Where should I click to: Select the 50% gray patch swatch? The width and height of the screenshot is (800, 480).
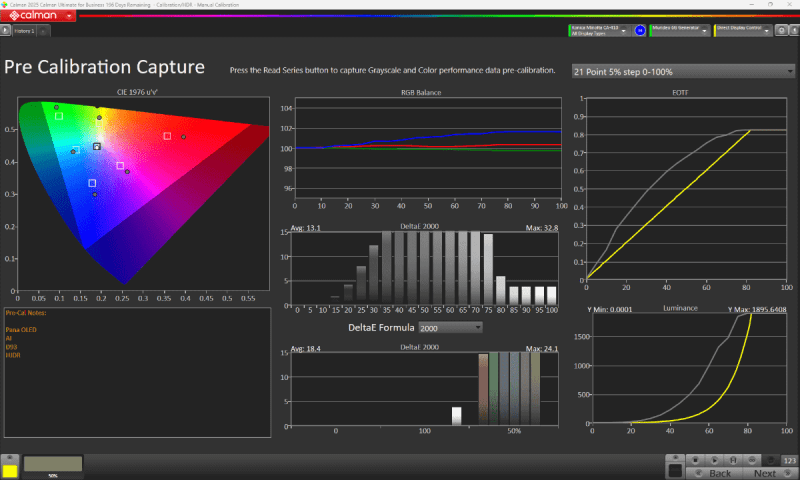tap(53, 464)
